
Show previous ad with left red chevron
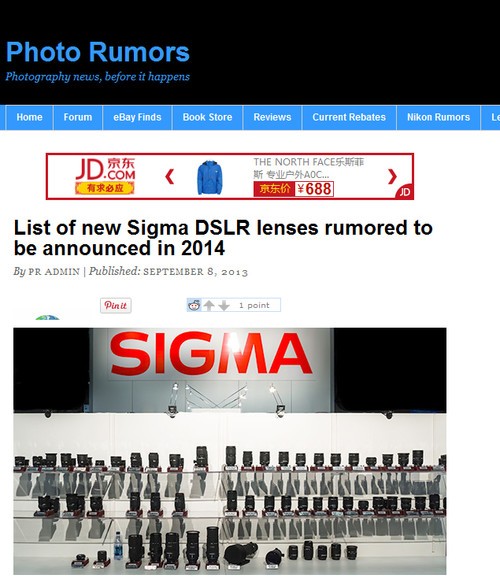(x=170, y=176)
